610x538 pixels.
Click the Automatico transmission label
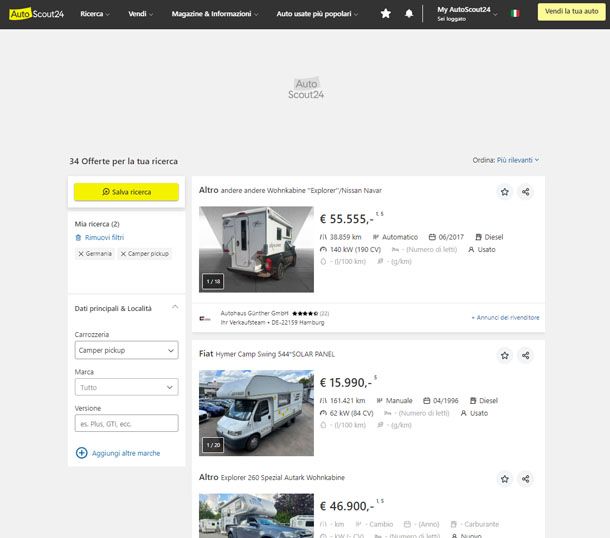[400, 237]
